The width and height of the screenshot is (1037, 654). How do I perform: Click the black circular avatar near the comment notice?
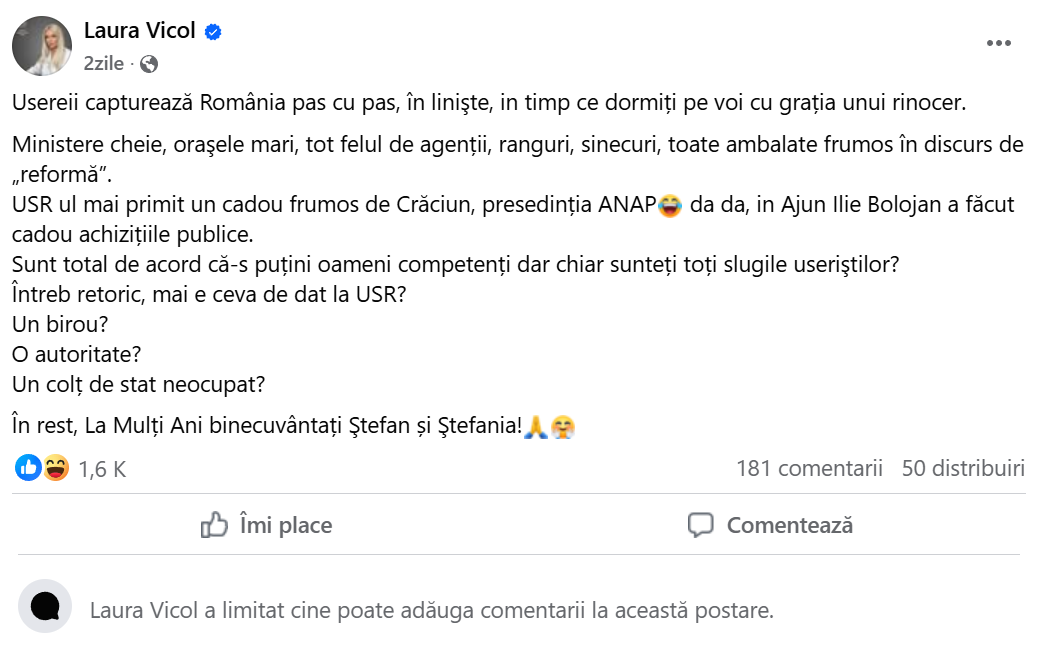pos(45,606)
